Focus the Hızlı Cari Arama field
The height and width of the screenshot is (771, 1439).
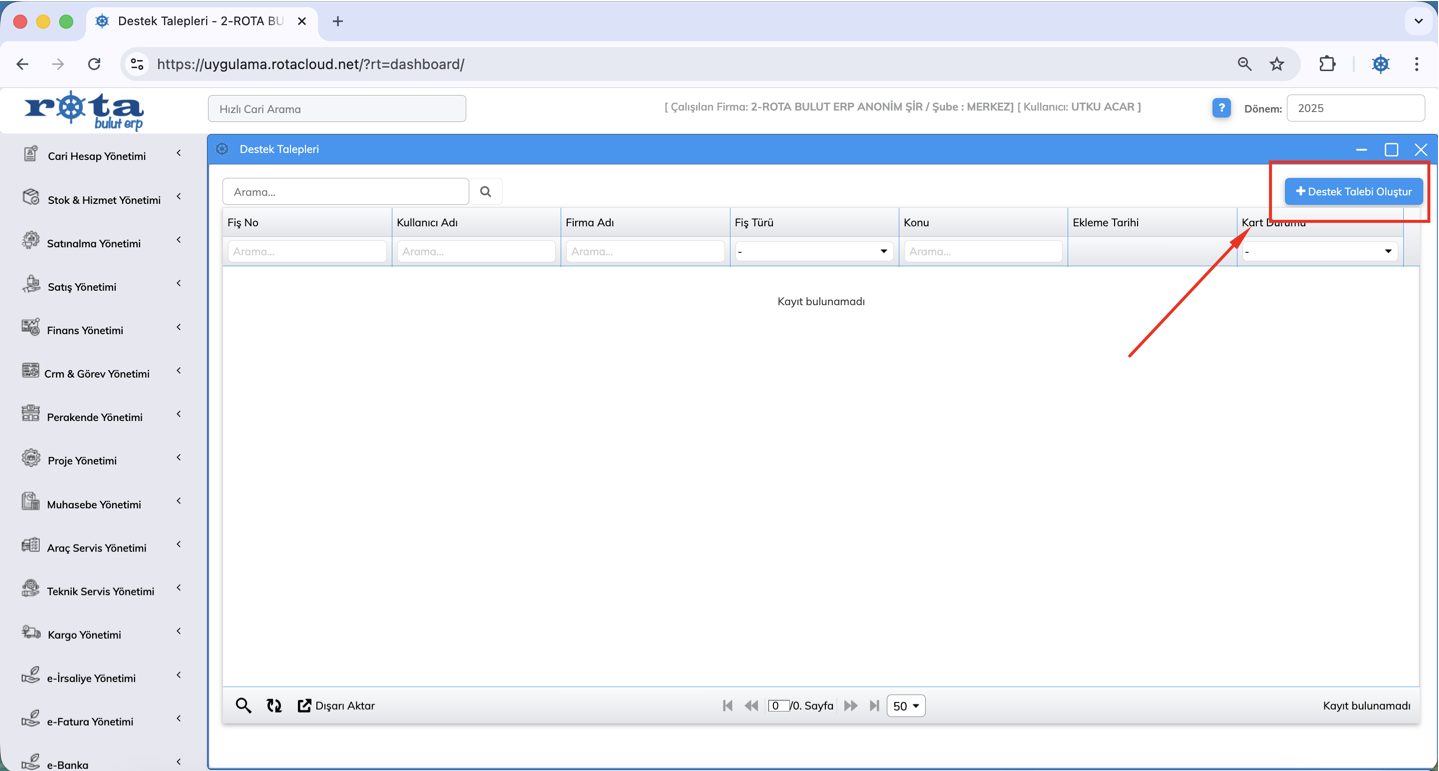(337, 109)
